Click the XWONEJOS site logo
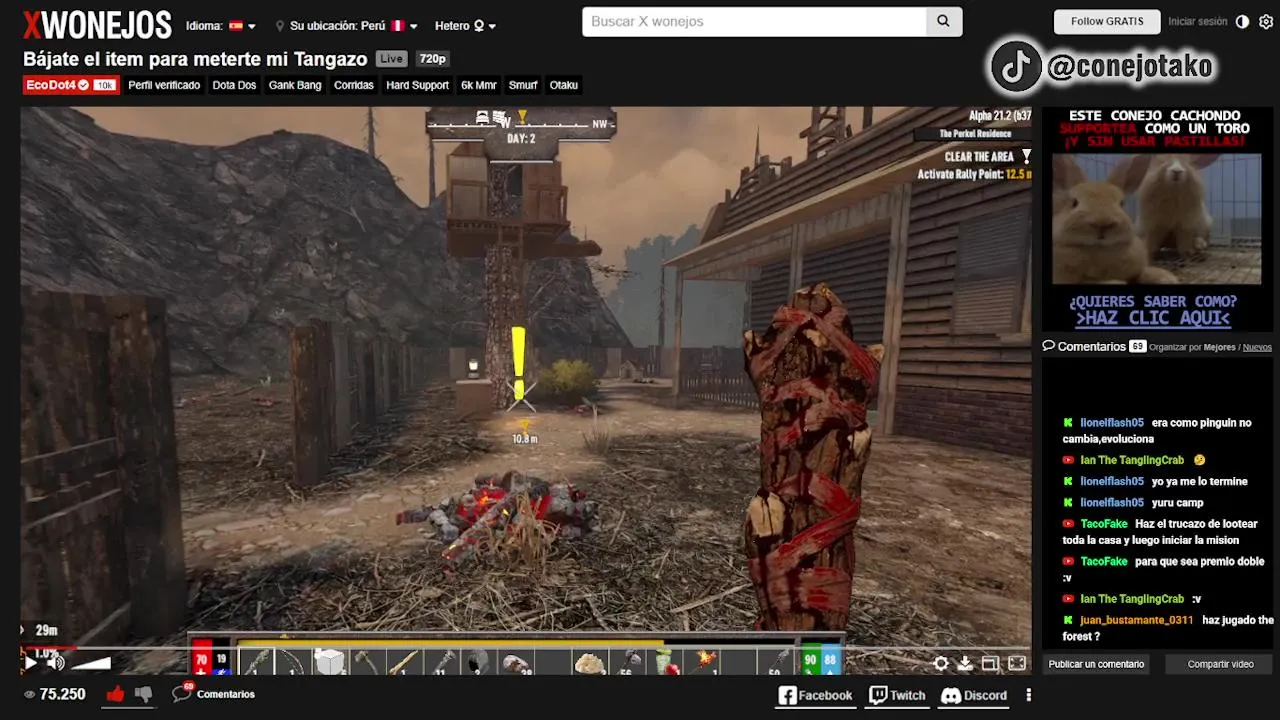This screenshot has height=720, width=1280. pyautogui.click(x=97, y=24)
